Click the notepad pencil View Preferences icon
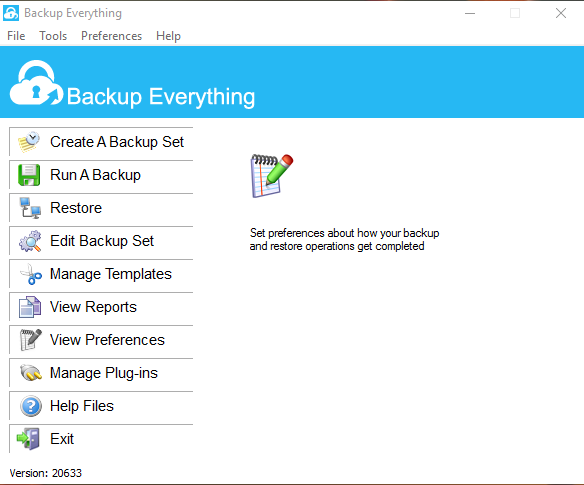 31,340
